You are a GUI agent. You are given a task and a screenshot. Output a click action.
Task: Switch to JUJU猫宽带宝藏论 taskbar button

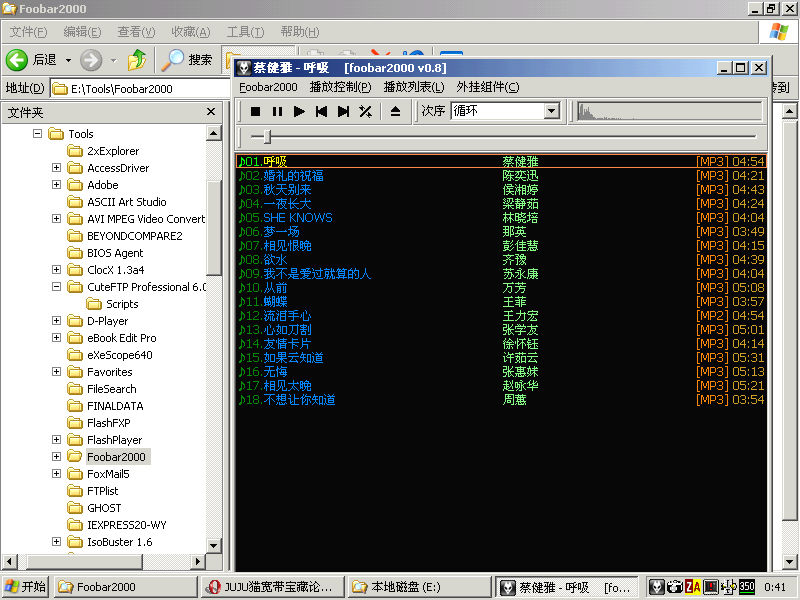(x=272, y=587)
